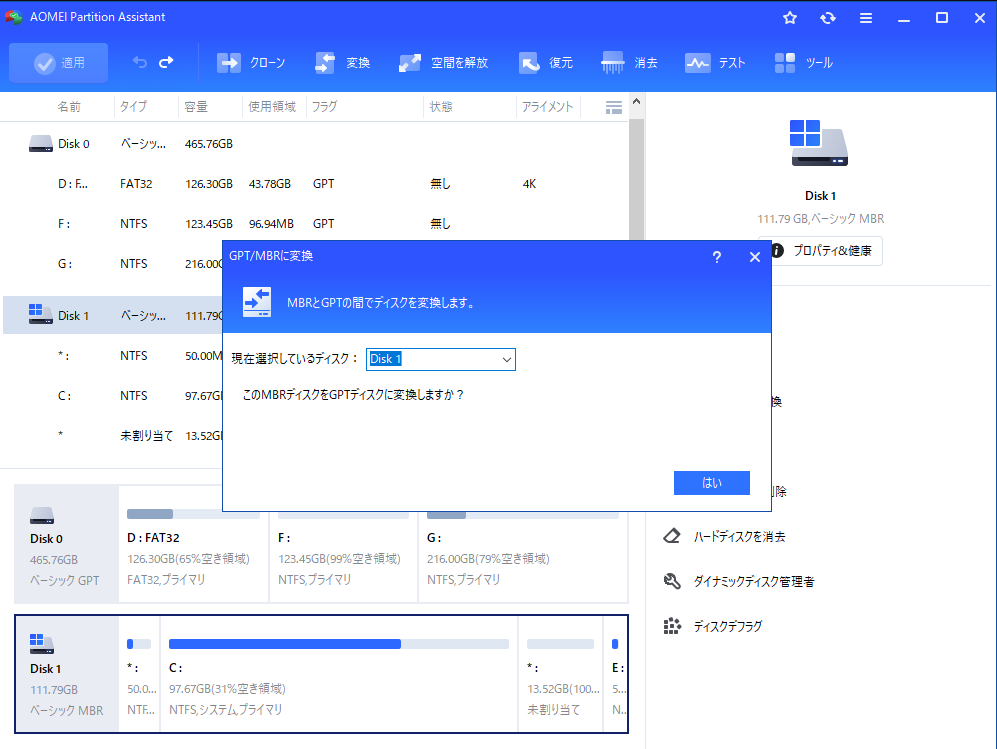Screen dimensions: 997x749
Task: Sort by the Capacity (容量) column header
Action: click(x=196, y=107)
